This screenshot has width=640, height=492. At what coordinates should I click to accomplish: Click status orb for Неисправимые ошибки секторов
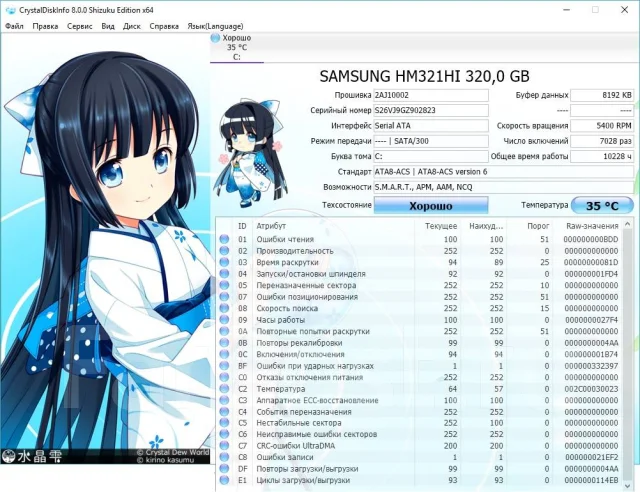pos(224,434)
